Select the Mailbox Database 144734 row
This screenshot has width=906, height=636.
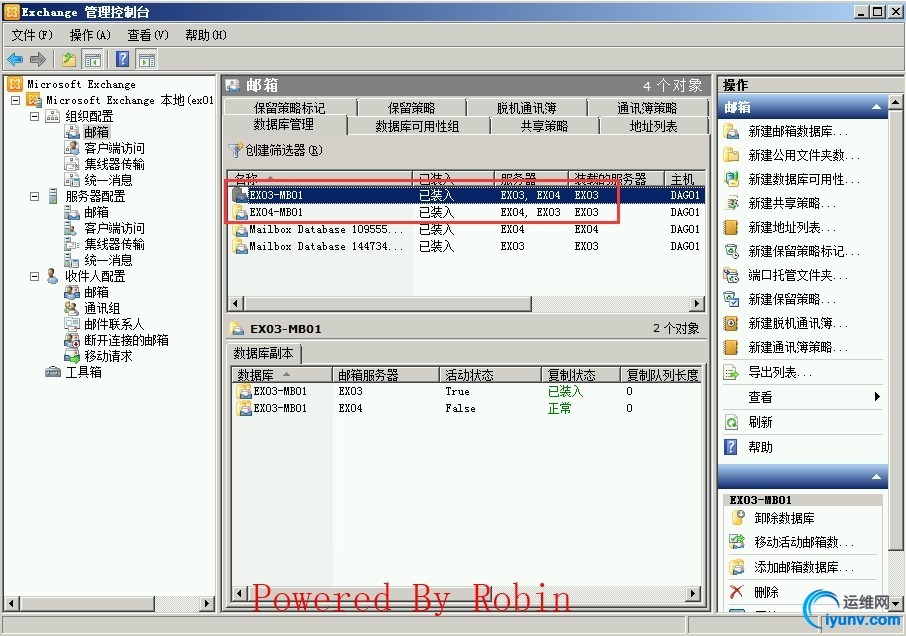[466, 246]
